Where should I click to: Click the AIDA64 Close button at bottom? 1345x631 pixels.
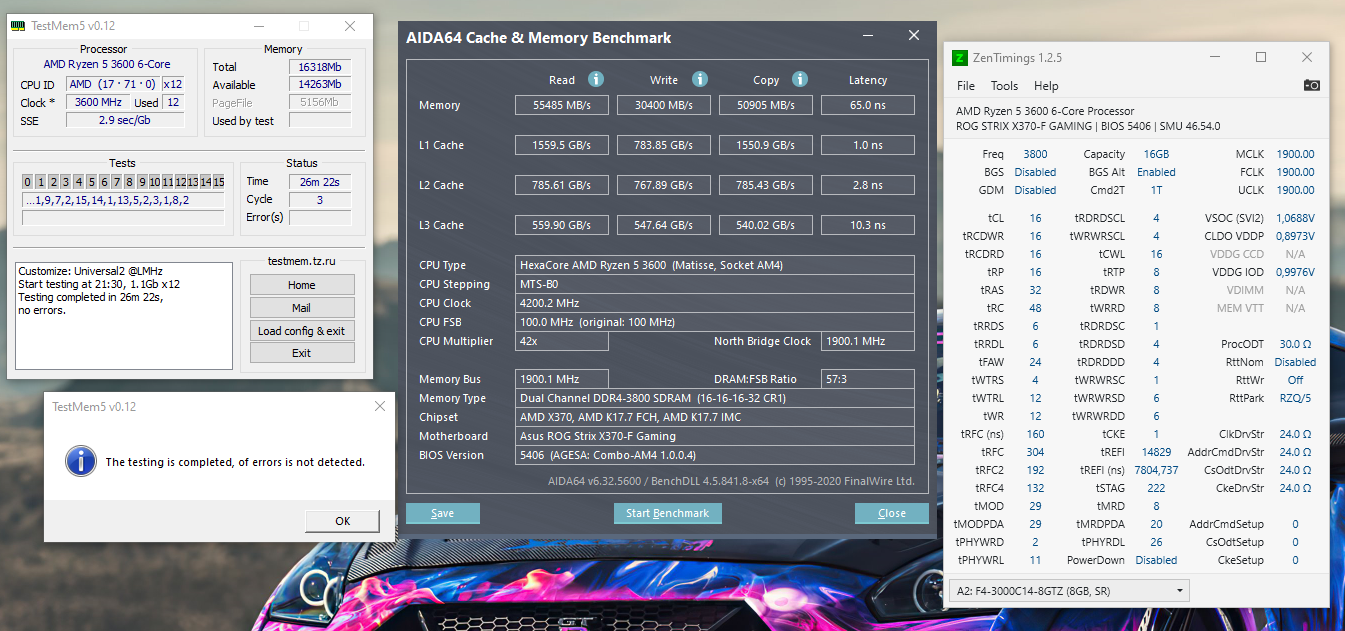click(x=892, y=513)
